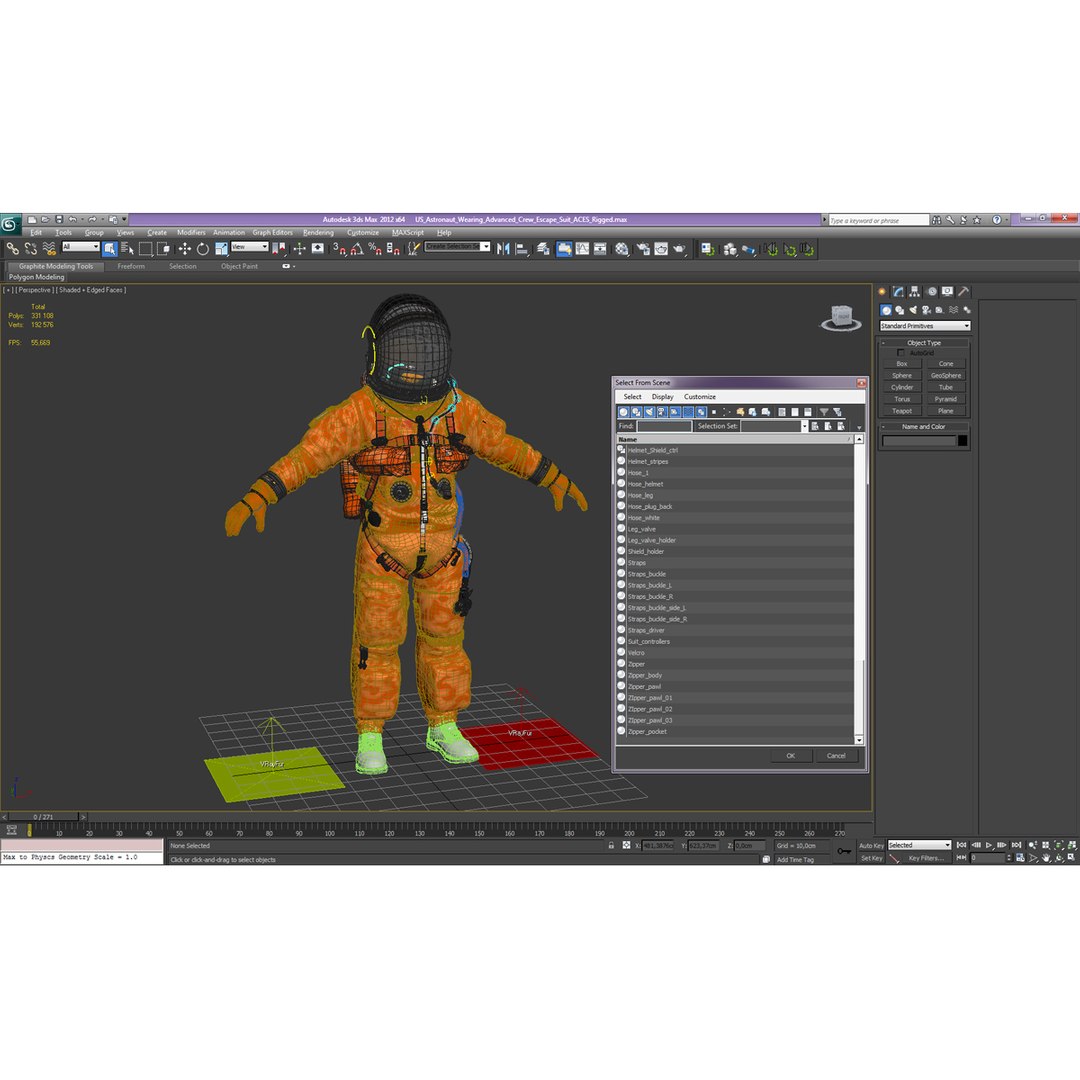
Task: Click the ViewCube in the viewport
Action: [841, 319]
